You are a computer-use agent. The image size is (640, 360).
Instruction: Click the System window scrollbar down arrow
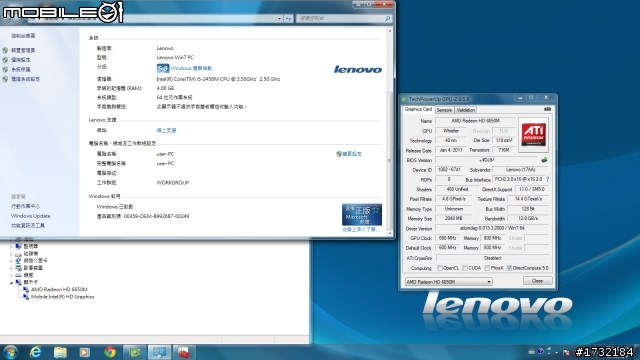(x=389, y=233)
